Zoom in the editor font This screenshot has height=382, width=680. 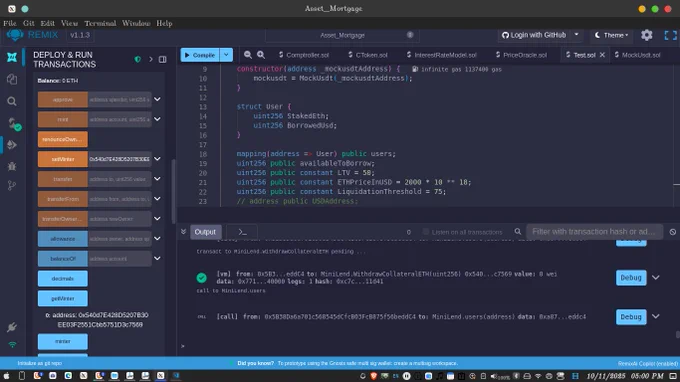pos(261,55)
